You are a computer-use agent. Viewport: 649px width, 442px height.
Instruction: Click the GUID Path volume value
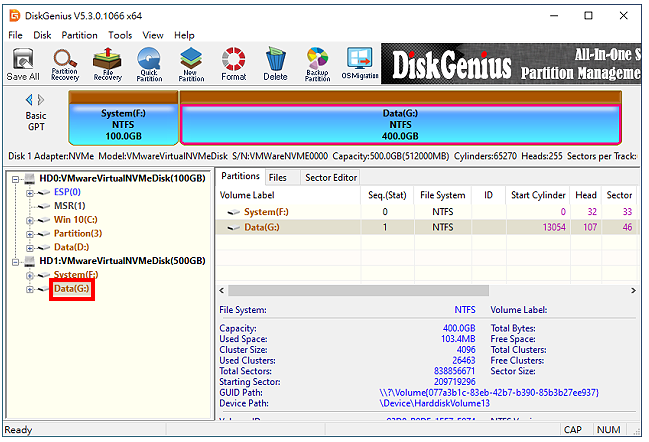489,392
